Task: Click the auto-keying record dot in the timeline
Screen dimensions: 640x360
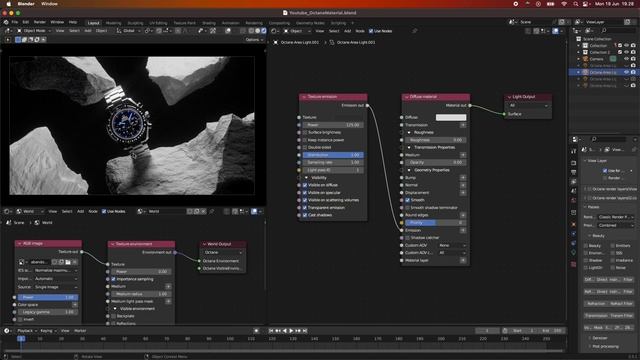Action: pyautogui.click(x=256, y=331)
